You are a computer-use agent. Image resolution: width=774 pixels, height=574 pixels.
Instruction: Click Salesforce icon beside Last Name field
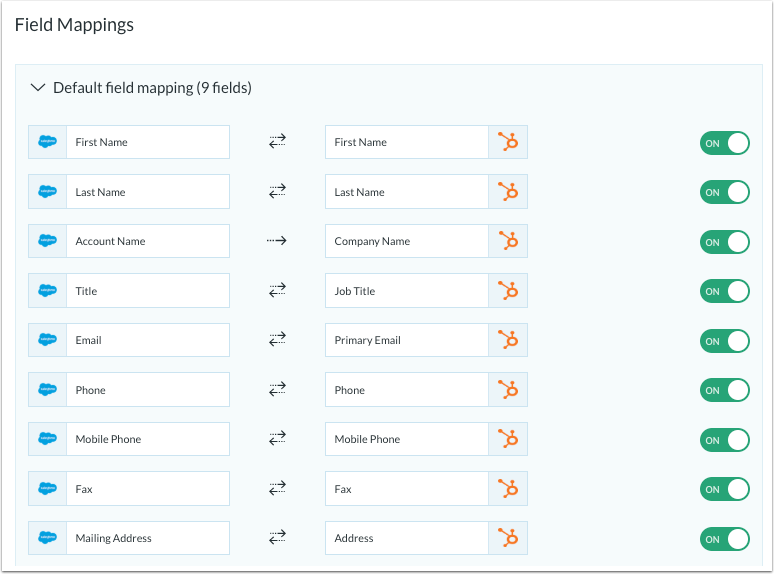[47, 191]
